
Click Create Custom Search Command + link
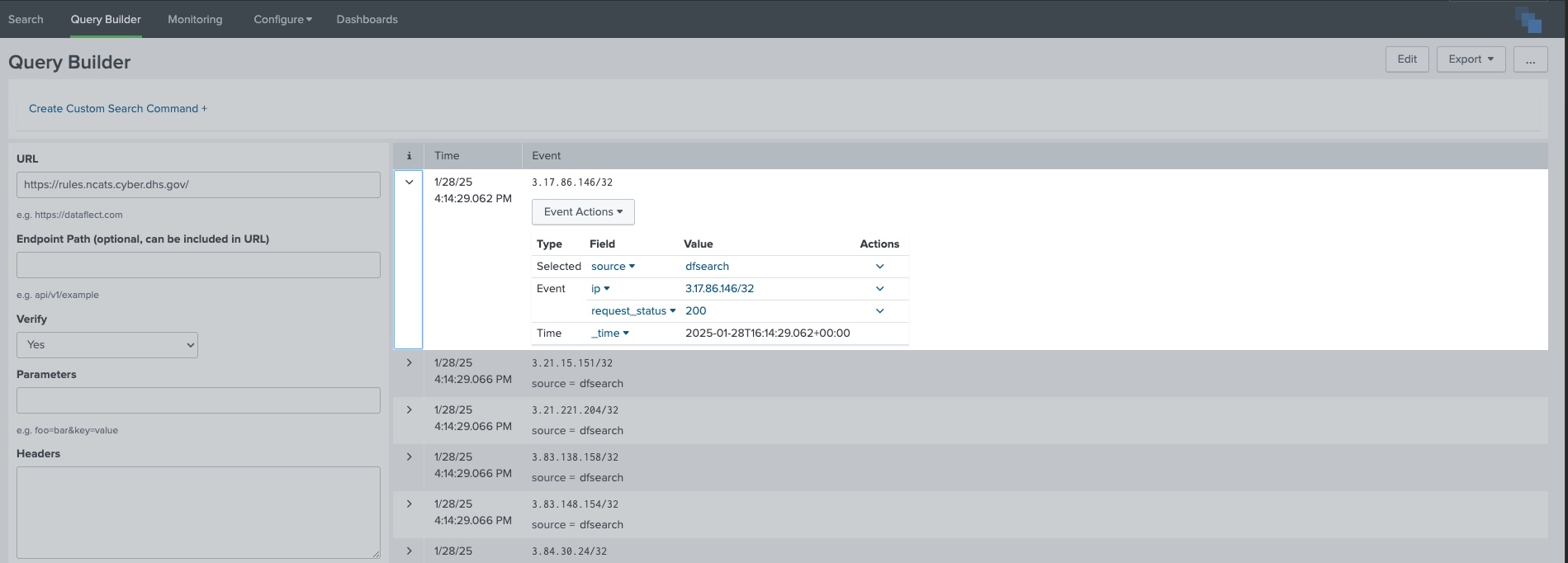click(x=118, y=108)
